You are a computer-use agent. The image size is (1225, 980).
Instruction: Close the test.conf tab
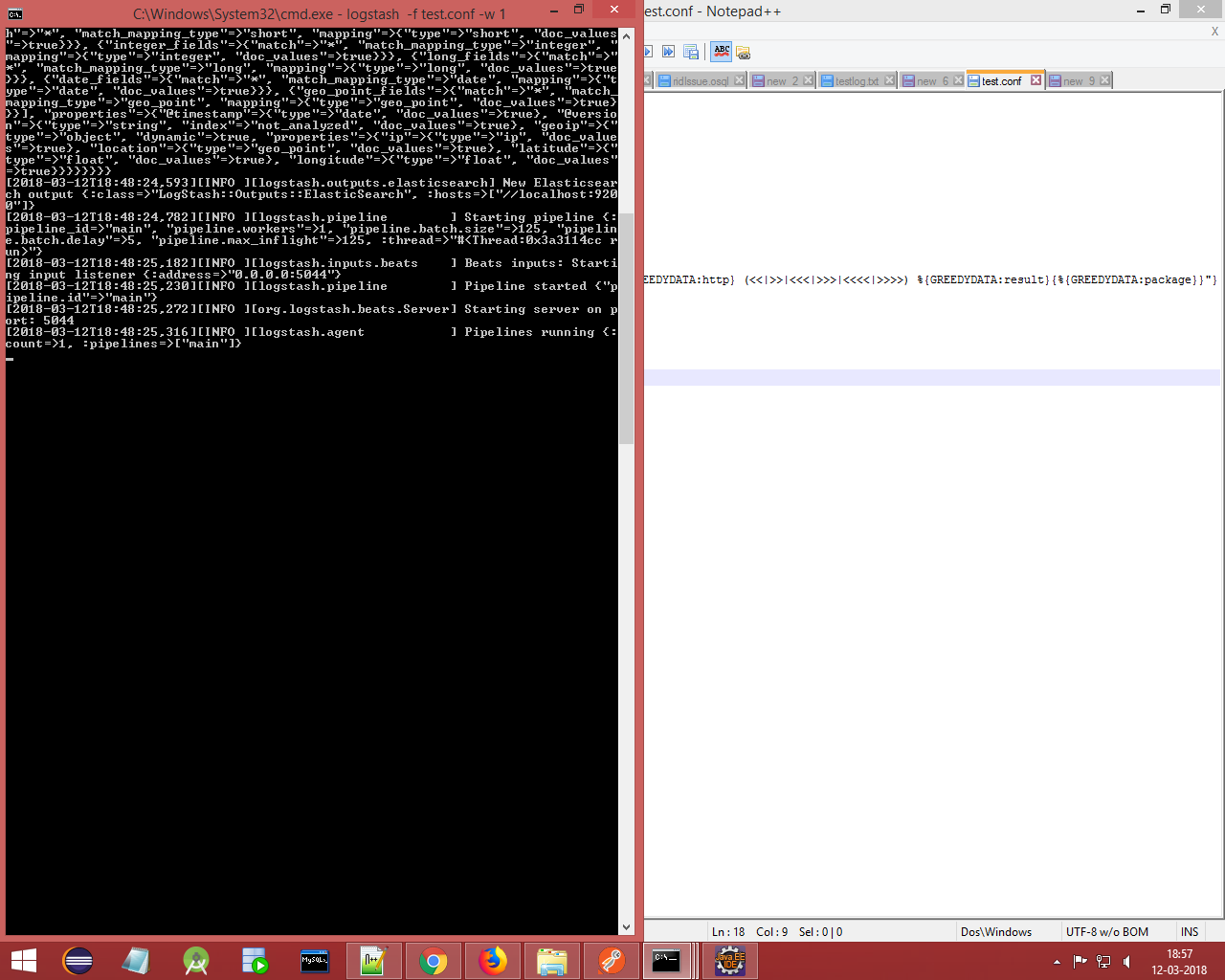coord(1036,80)
